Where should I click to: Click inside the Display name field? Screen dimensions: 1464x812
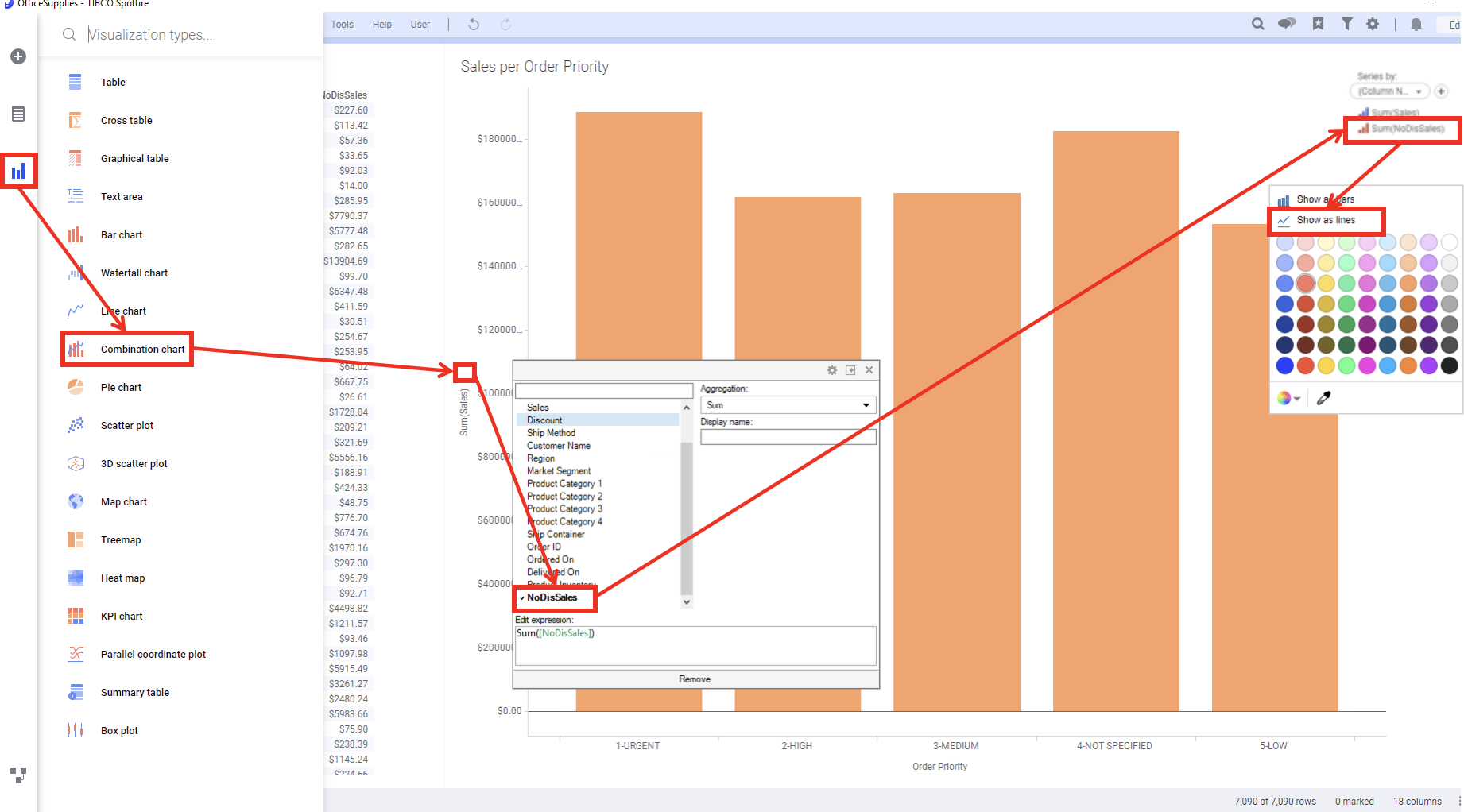point(787,436)
